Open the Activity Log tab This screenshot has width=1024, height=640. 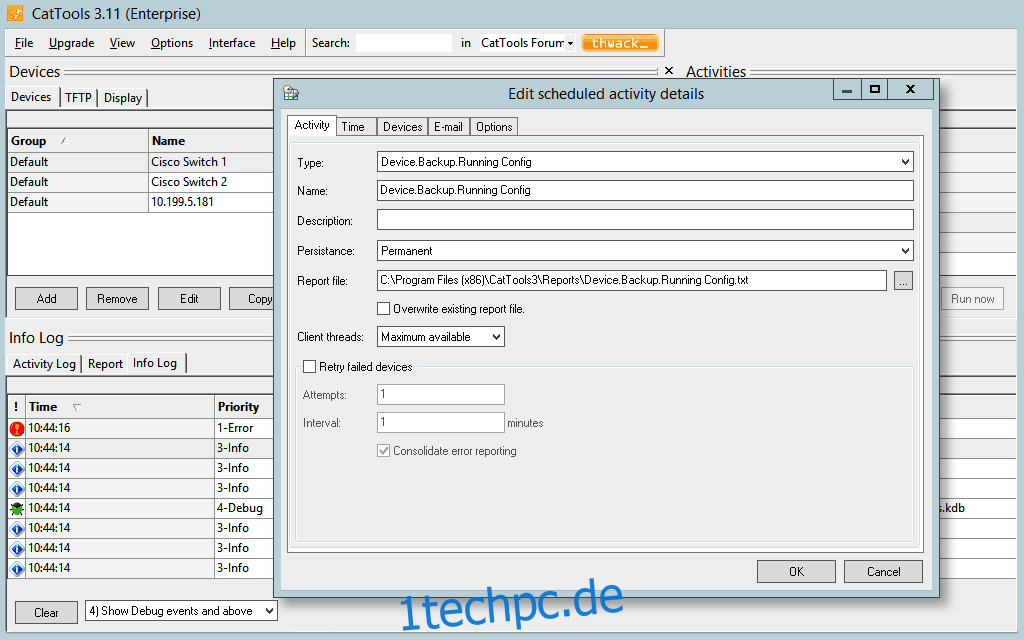coord(44,364)
